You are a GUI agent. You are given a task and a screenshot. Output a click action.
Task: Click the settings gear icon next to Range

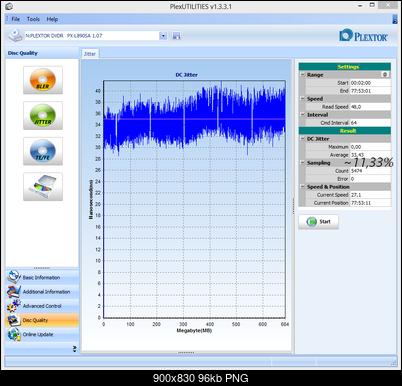point(385,75)
